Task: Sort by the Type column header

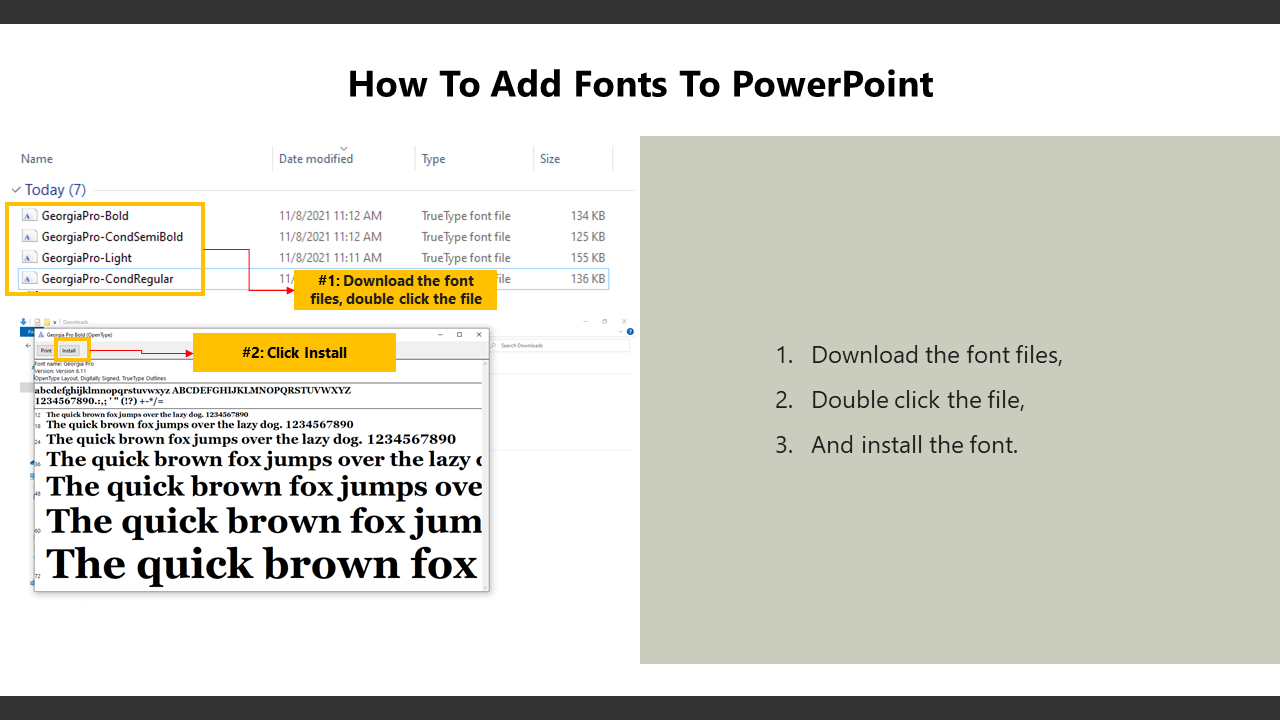Action: click(x=433, y=159)
